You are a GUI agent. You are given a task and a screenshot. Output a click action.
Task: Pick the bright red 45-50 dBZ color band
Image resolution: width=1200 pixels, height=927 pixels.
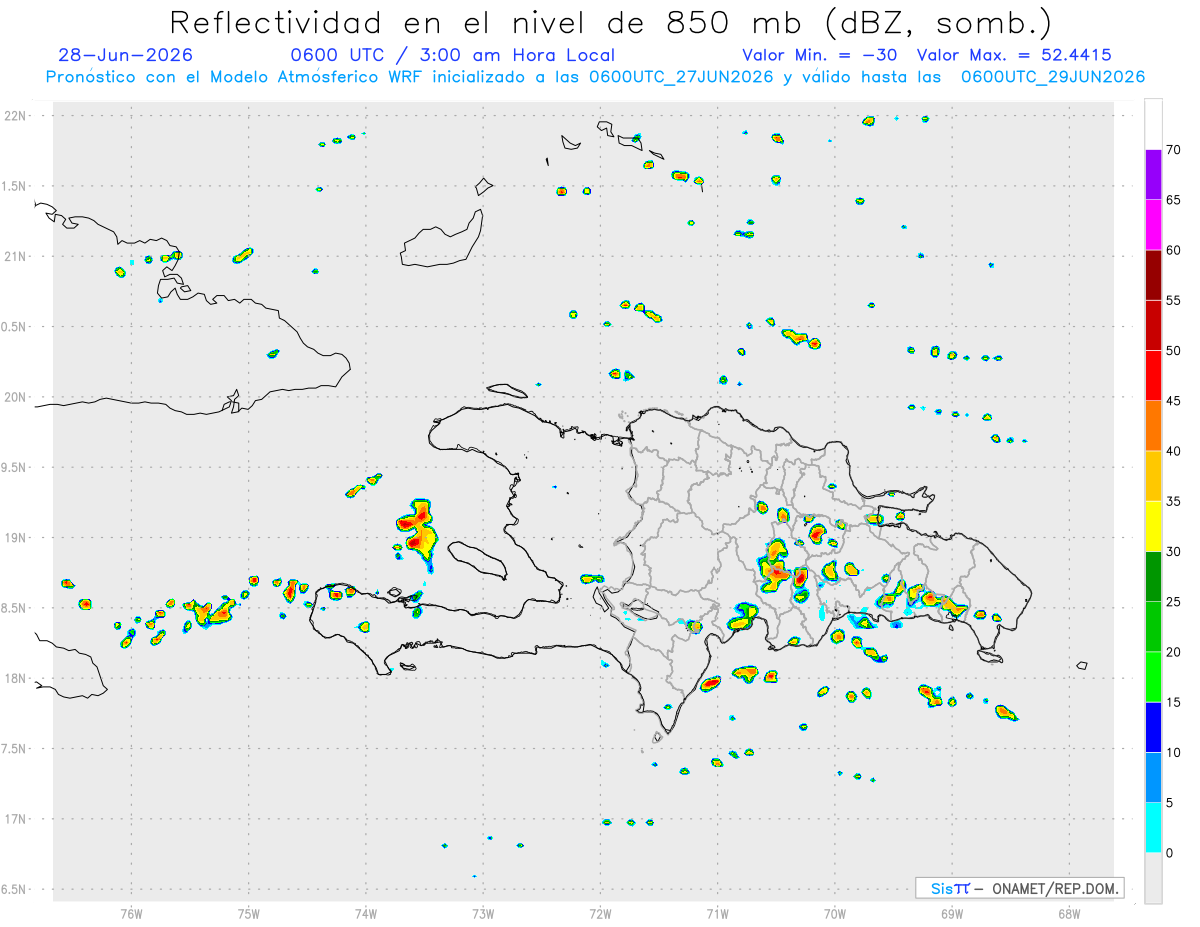coord(1153,376)
